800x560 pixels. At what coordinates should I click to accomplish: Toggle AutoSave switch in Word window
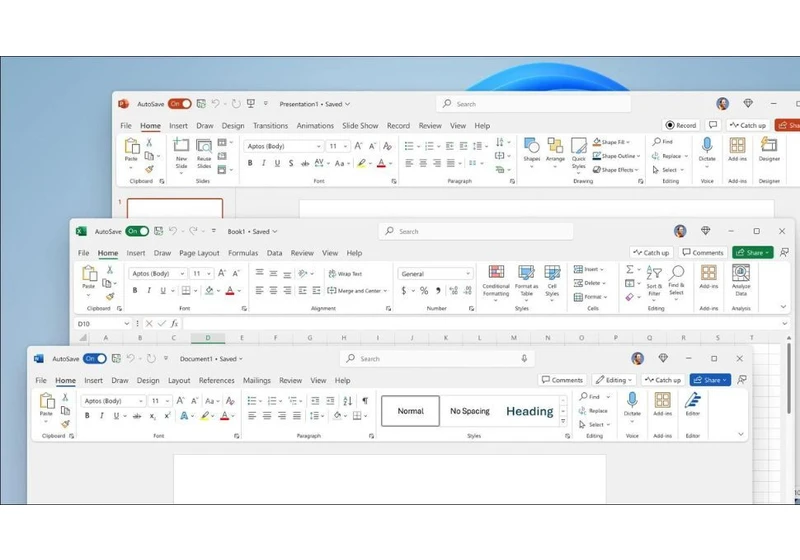[x=95, y=359]
